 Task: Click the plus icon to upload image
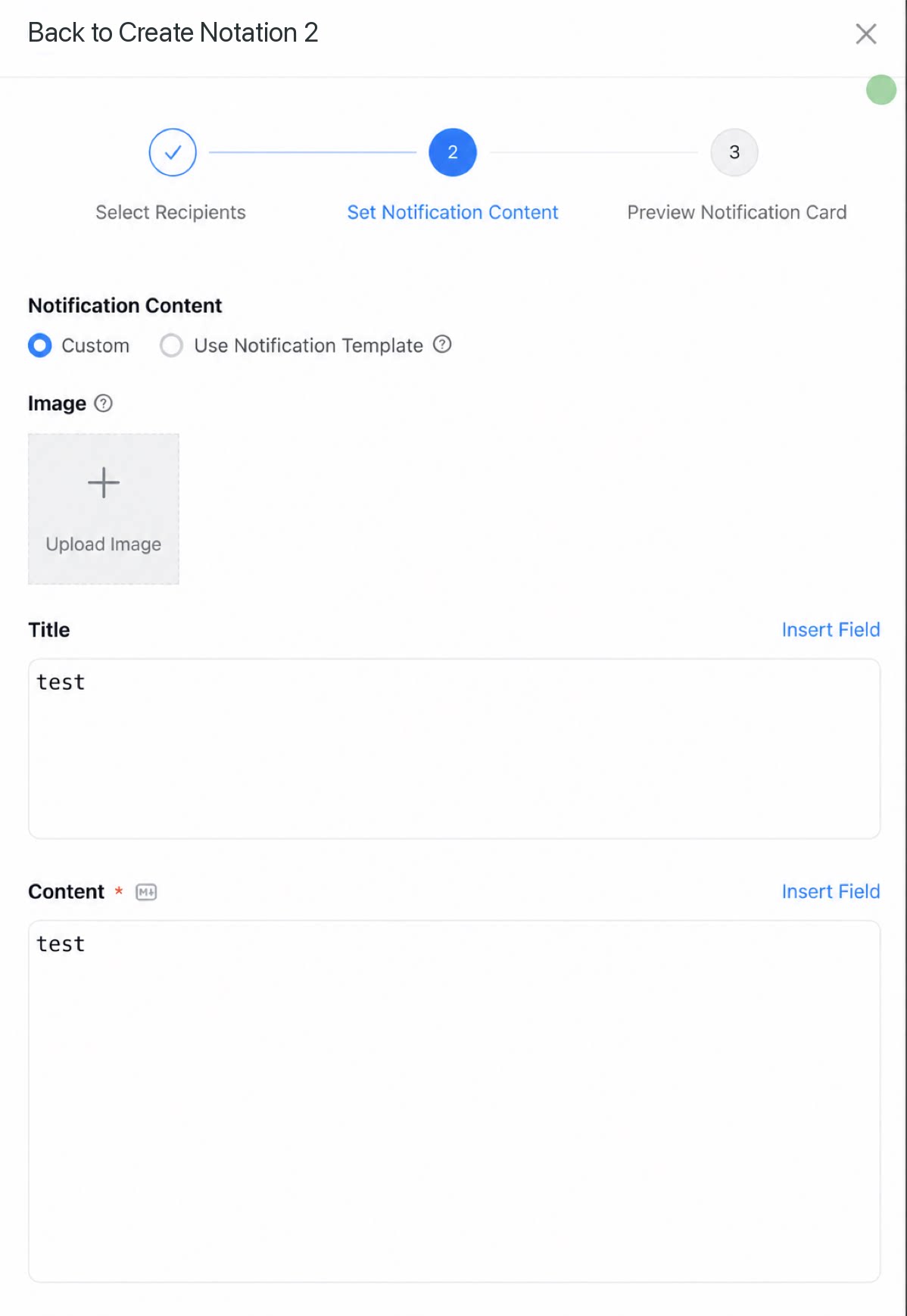[104, 483]
